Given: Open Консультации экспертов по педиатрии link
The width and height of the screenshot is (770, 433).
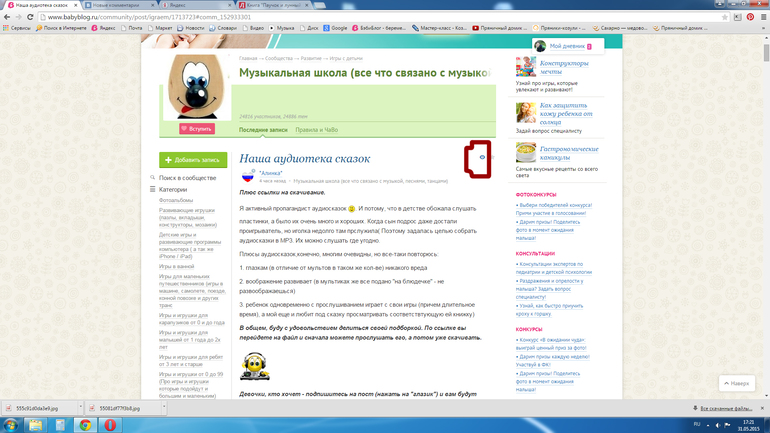Looking at the screenshot, I should 554,268.
